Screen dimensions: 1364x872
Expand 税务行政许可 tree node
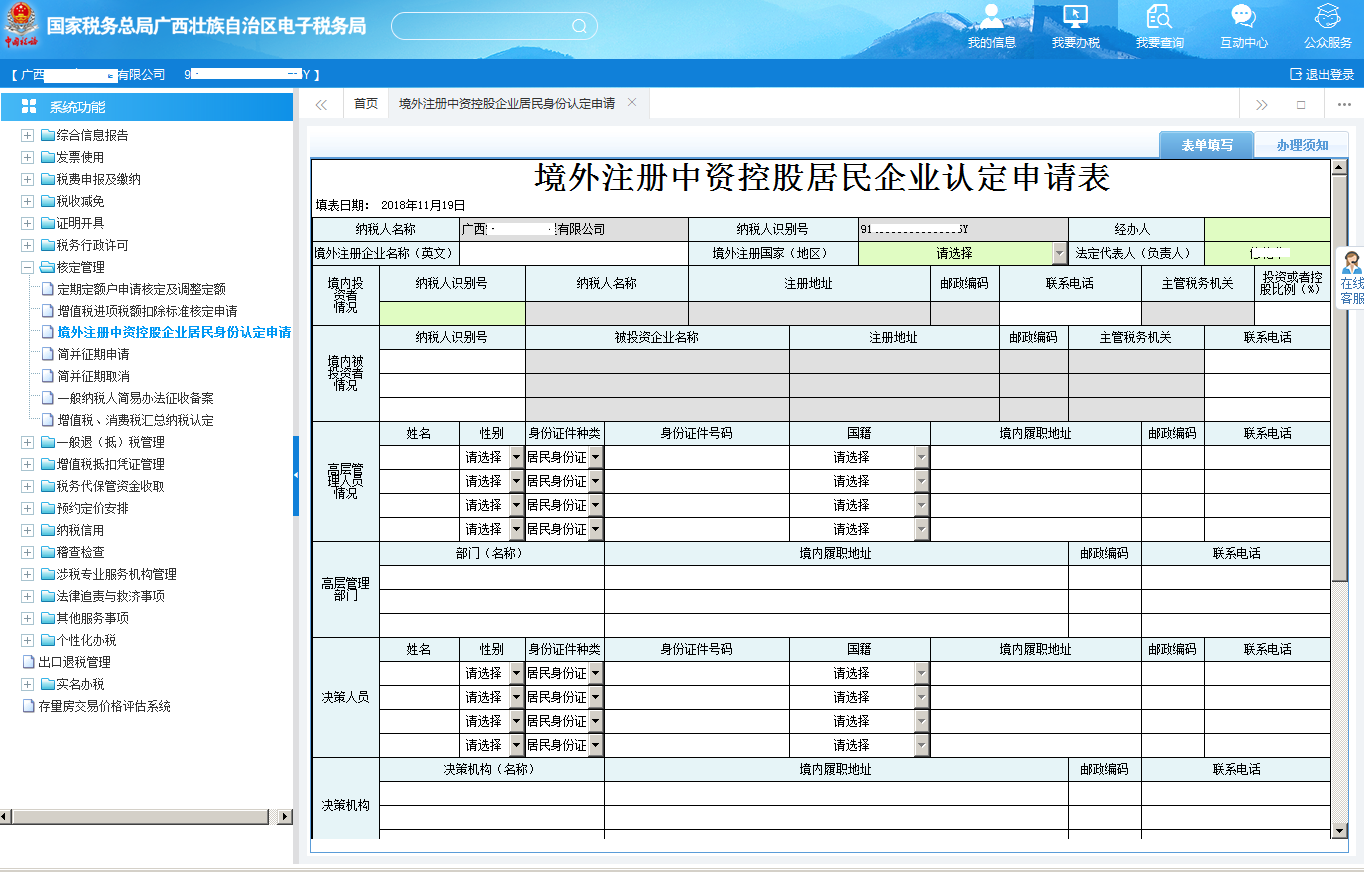click(28, 245)
